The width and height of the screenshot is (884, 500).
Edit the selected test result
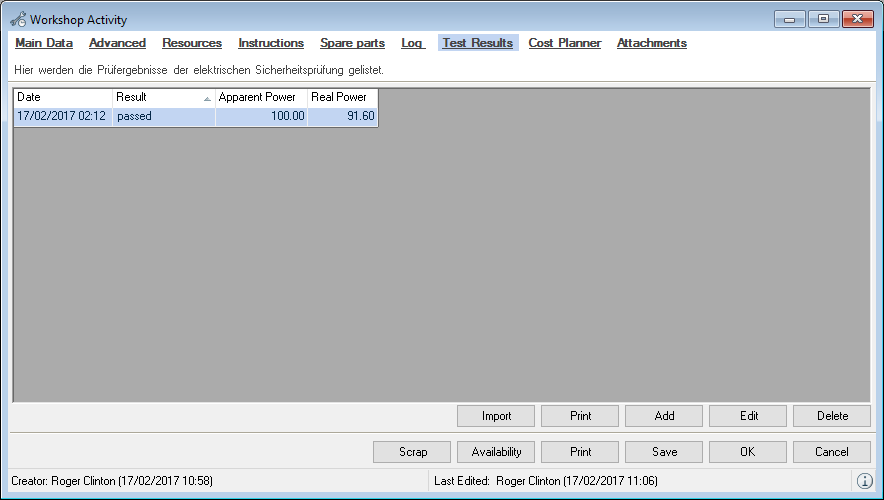[x=748, y=416]
